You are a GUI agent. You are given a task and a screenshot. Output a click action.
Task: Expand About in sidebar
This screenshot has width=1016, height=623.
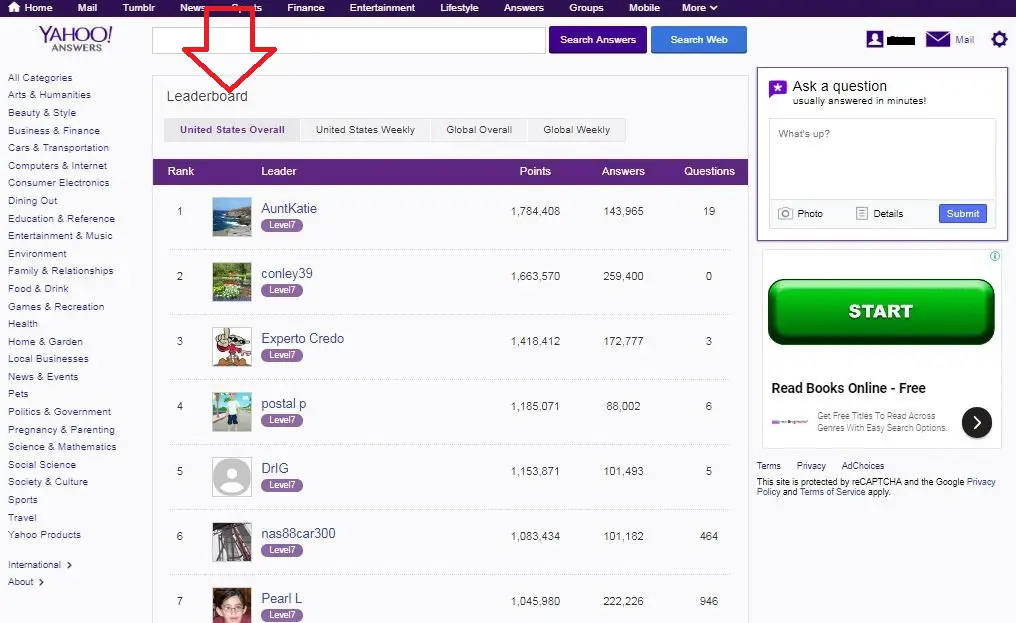pyautogui.click(x=26, y=582)
